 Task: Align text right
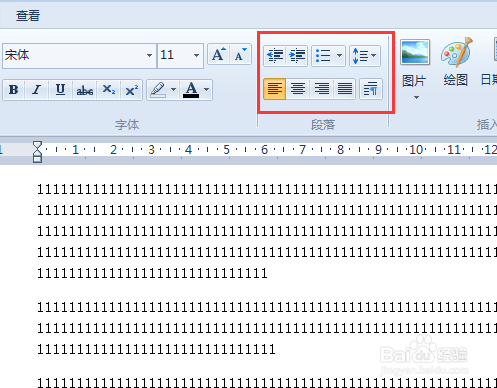tap(322, 89)
